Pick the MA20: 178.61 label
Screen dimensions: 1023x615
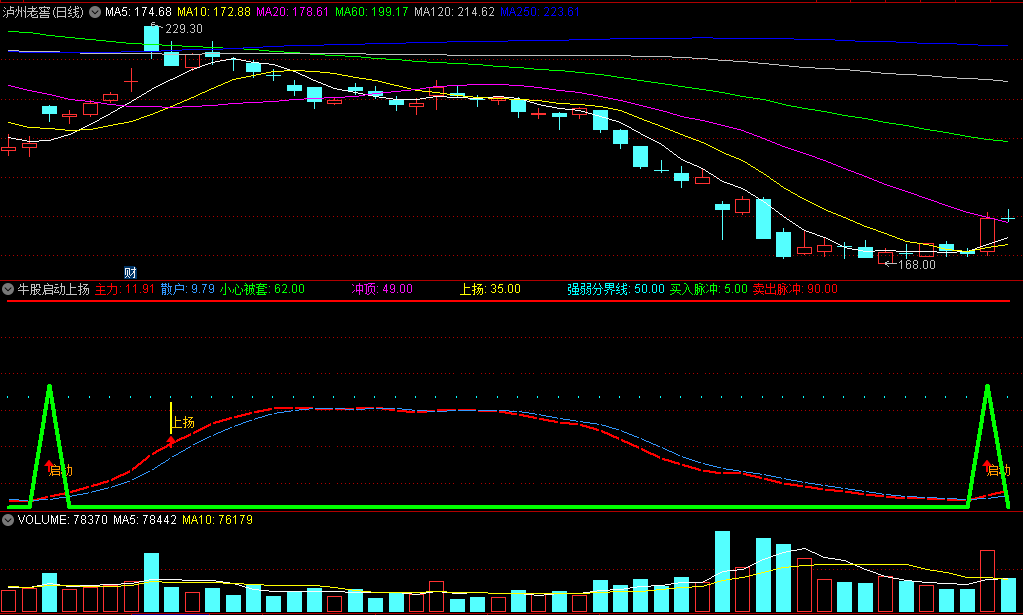pos(292,12)
